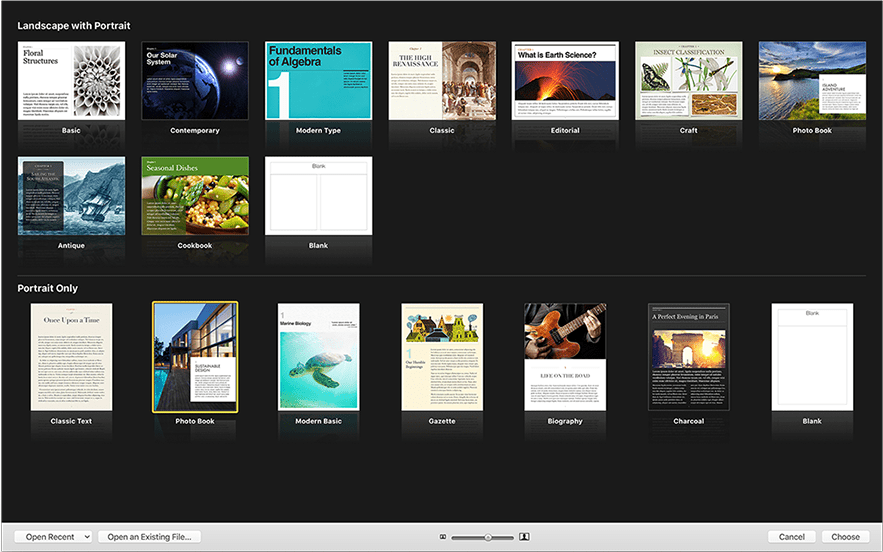Pick the Modern Basic Marine Biology template
The width and height of the screenshot is (883, 552).
[x=318, y=357]
